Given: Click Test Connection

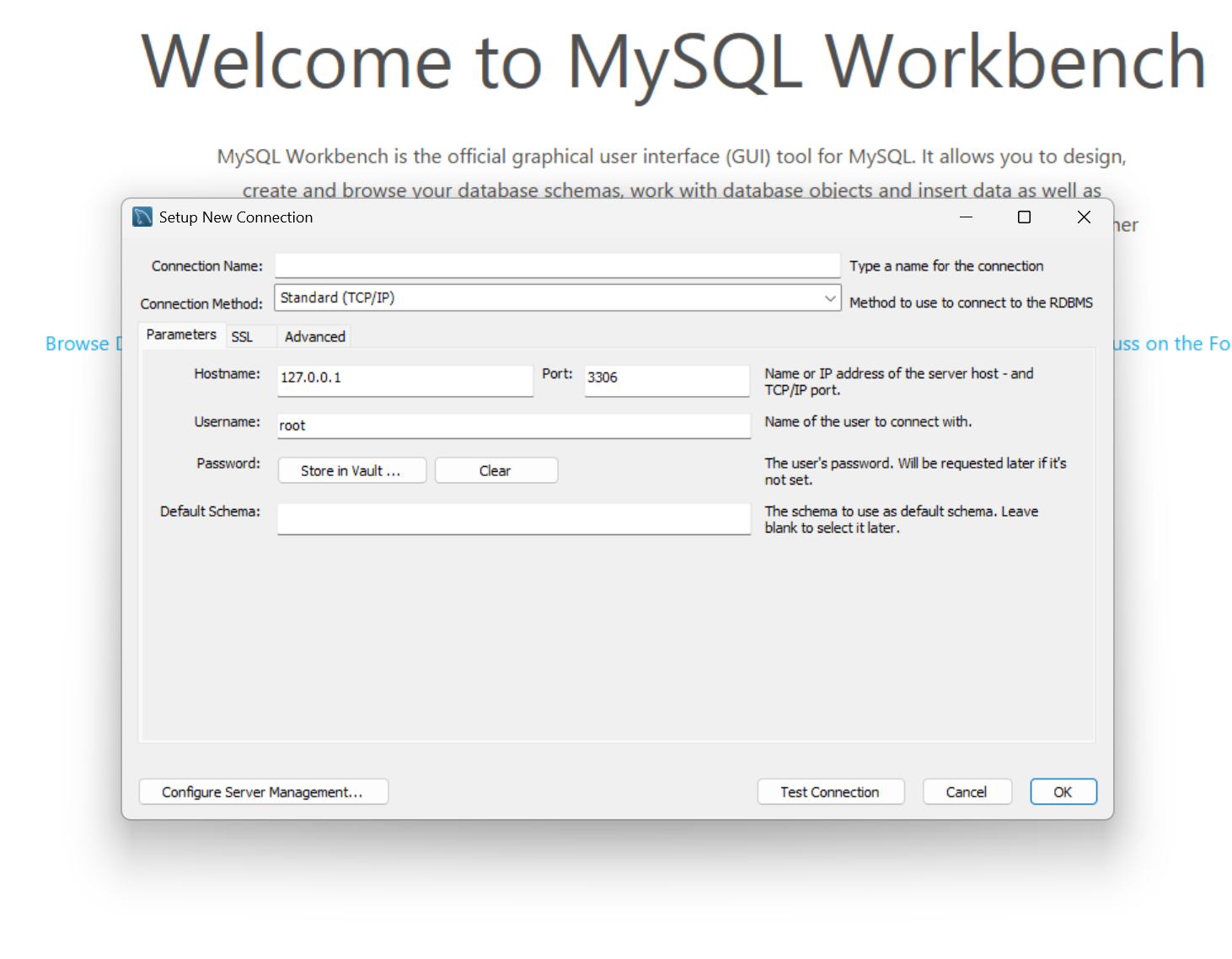Looking at the screenshot, I should [x=830, y=791].
